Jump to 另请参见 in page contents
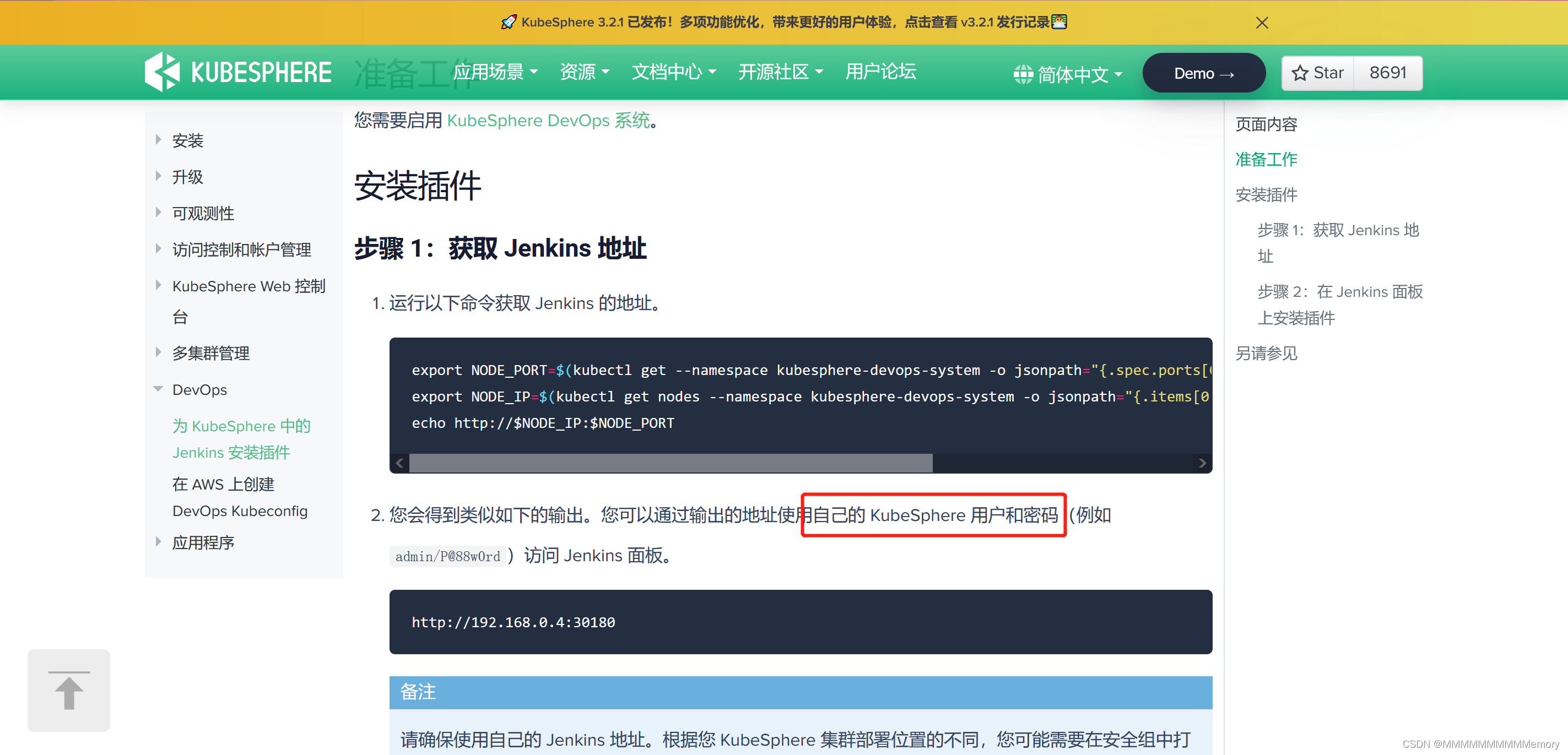This screenshot has height=755, width=1568. 1266,354
